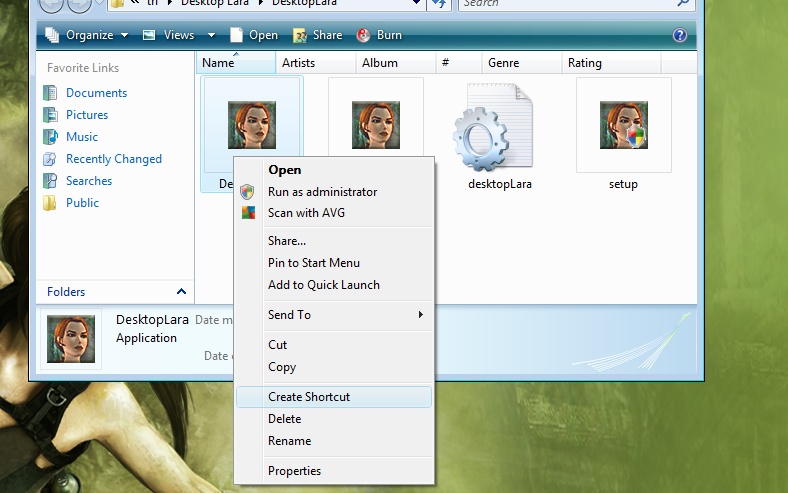
Task: Open the address bar history dropdown
Action: point(416,3)
